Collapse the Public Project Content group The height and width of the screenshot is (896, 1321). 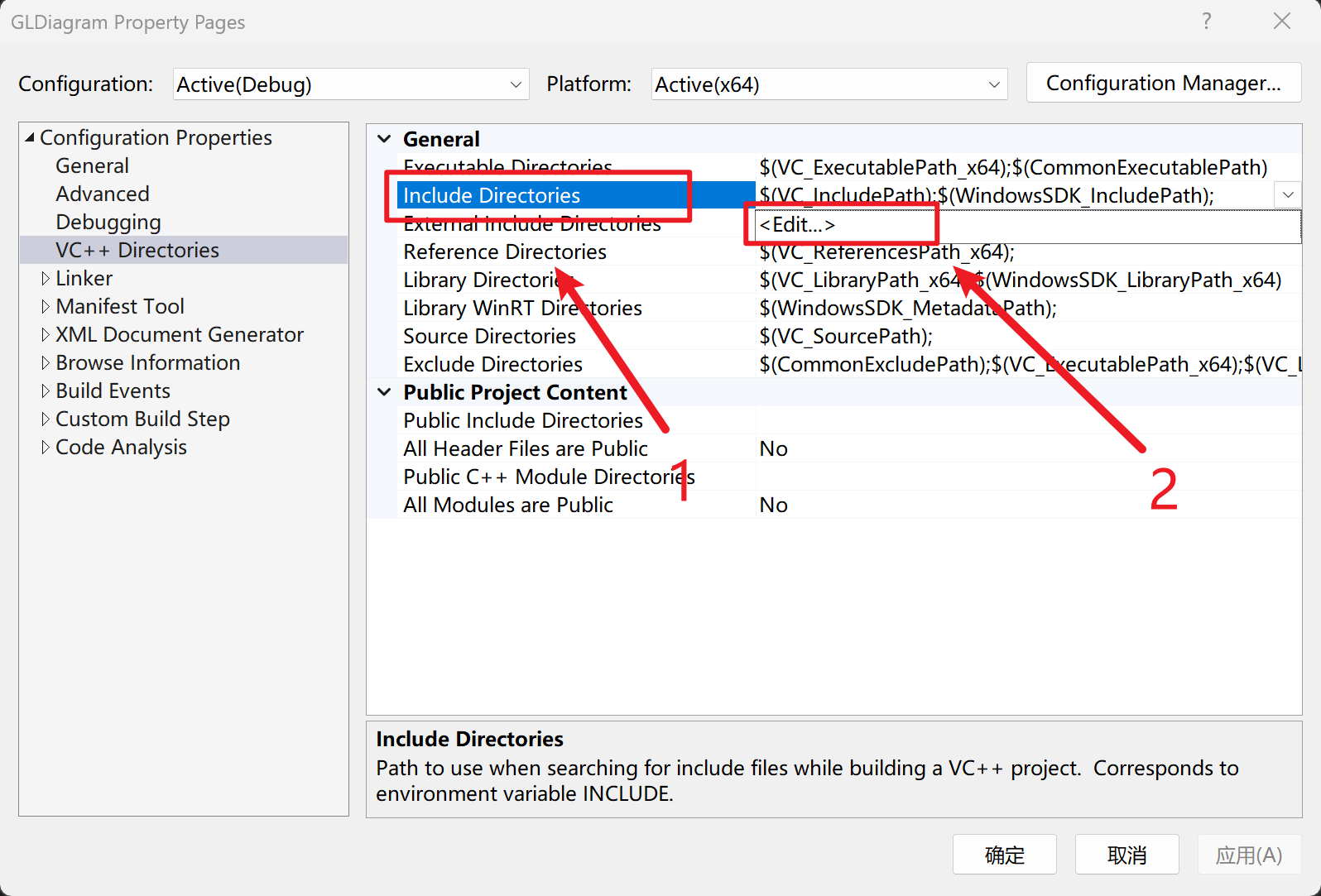(384, 392)
